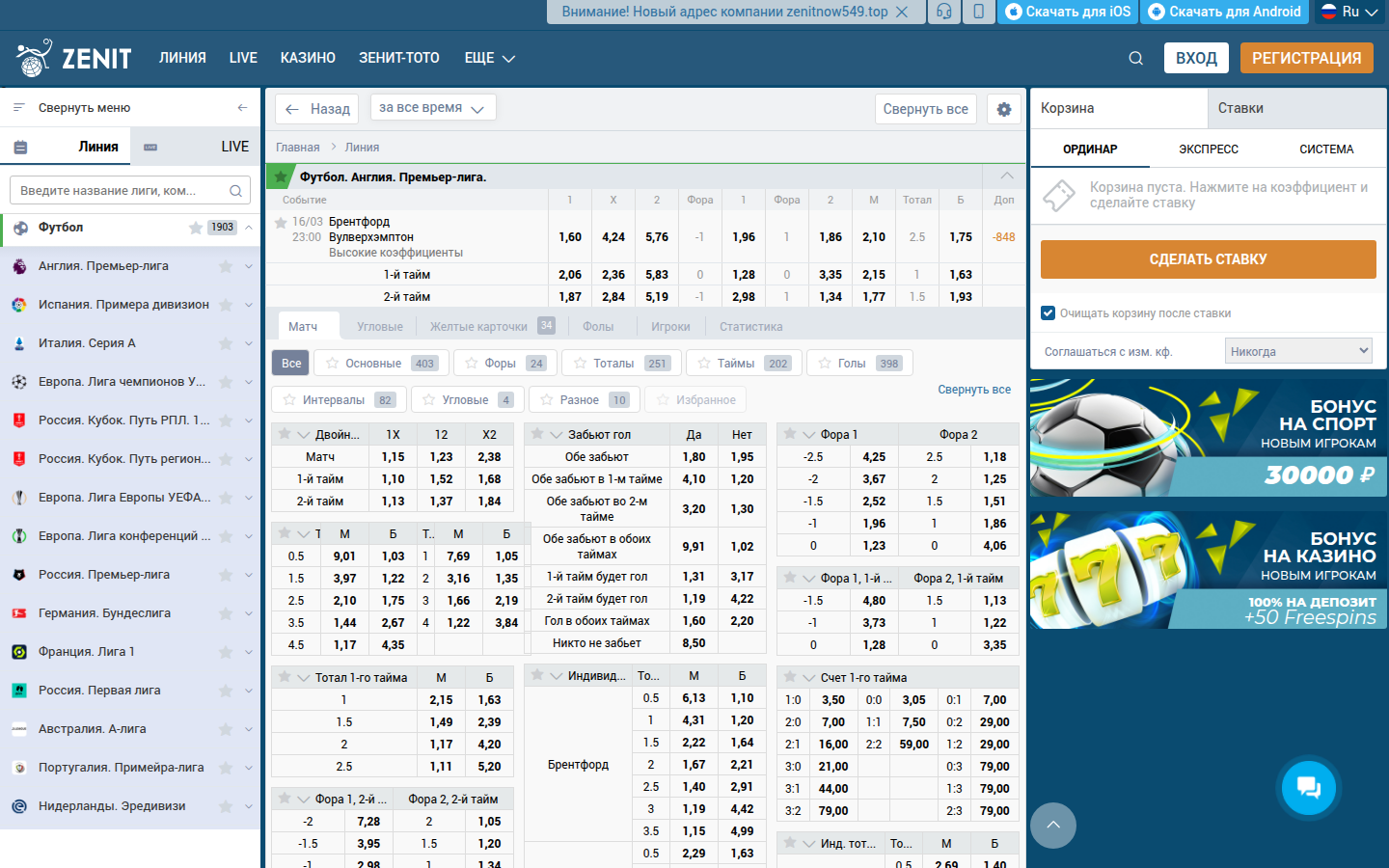Click the 'РЕГИСТРАЦИЯ' button

1306,58
